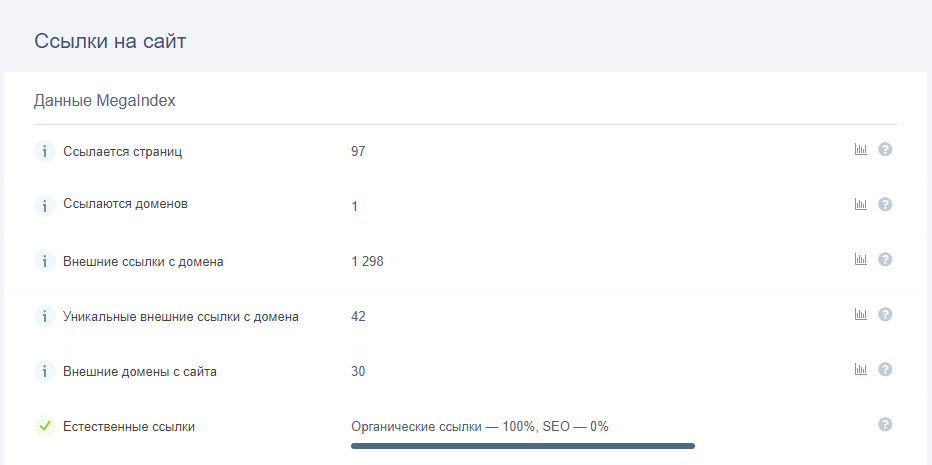Open help for Уникальные внешние ссылки с домена
This screenshot has width=932, height=465.
point(885,315)
